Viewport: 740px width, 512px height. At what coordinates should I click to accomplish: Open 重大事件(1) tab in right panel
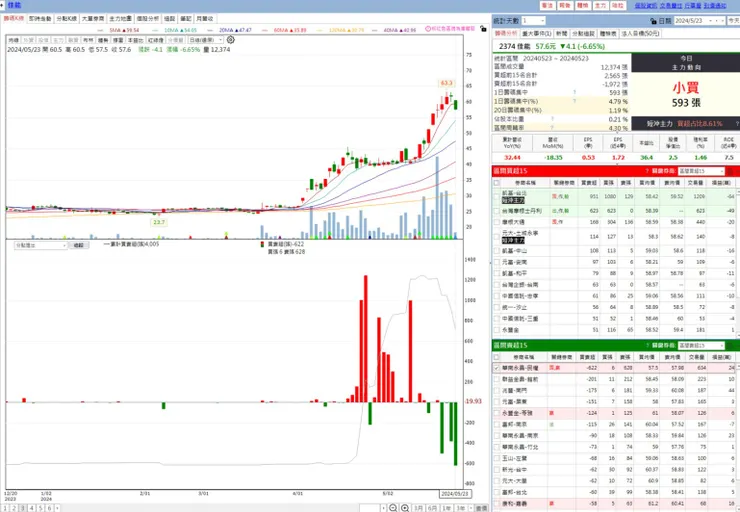tap(536, 34)
